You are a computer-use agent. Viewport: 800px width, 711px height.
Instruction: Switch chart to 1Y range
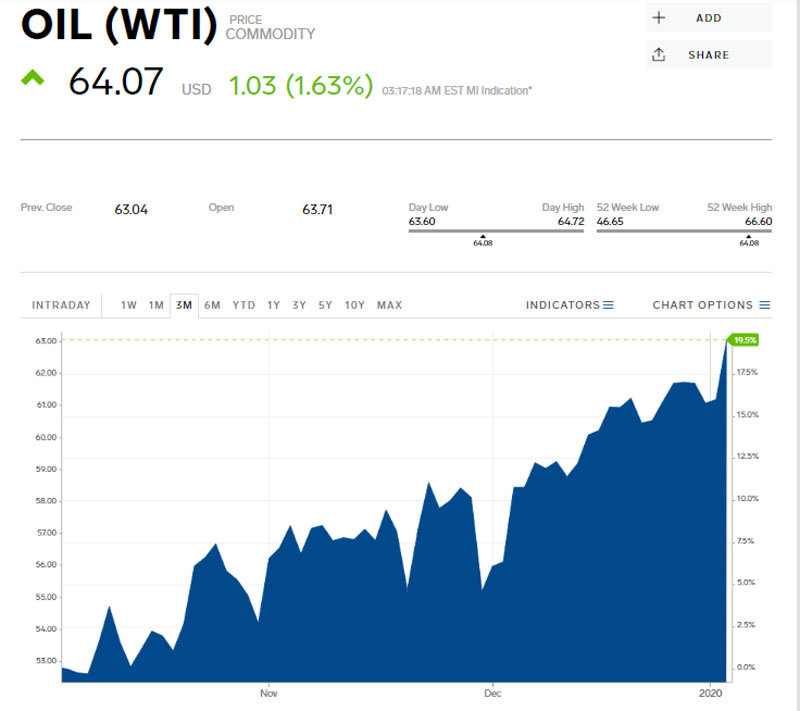pyautogui.click(x=273, y=305)
